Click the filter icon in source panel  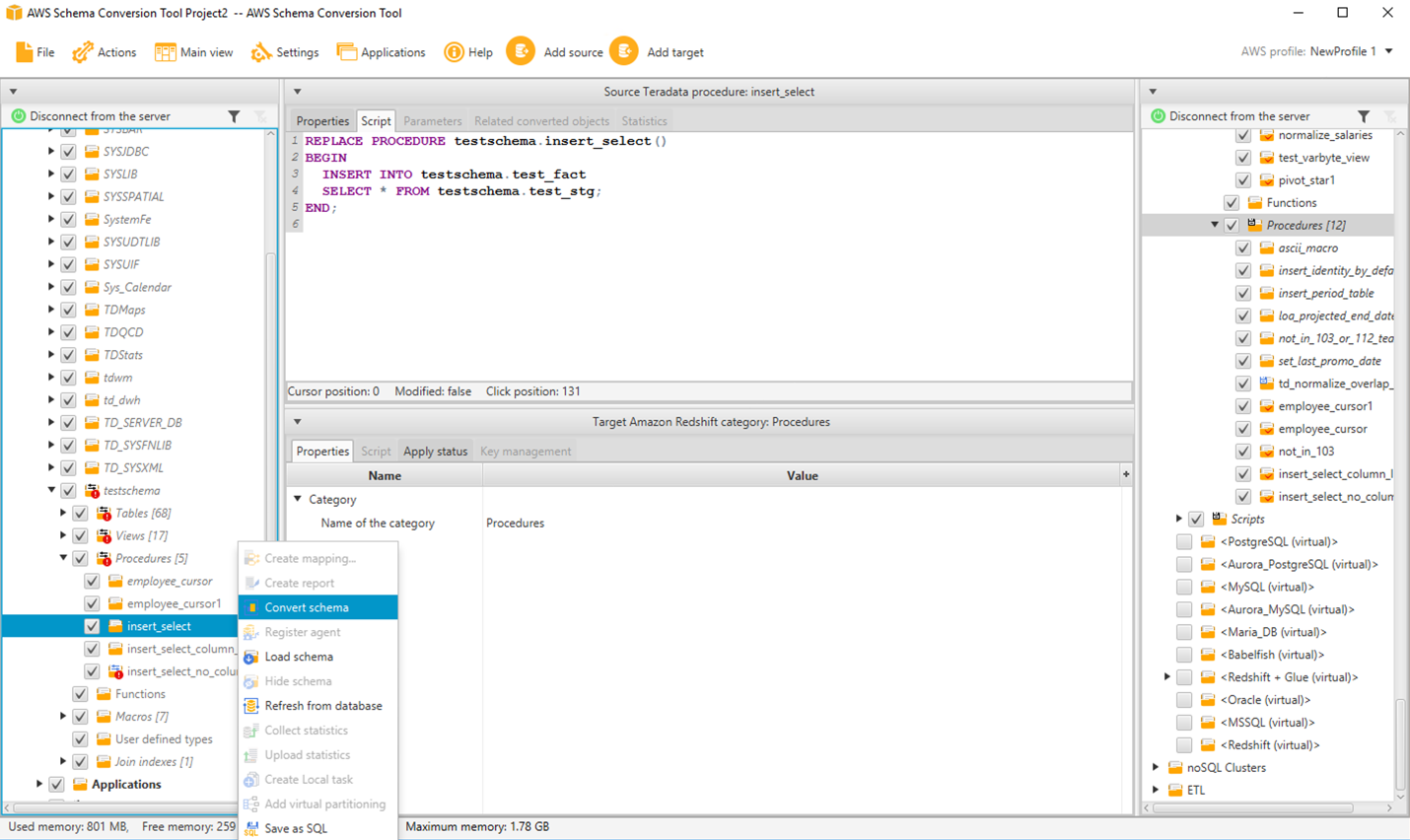pos(234,116)
